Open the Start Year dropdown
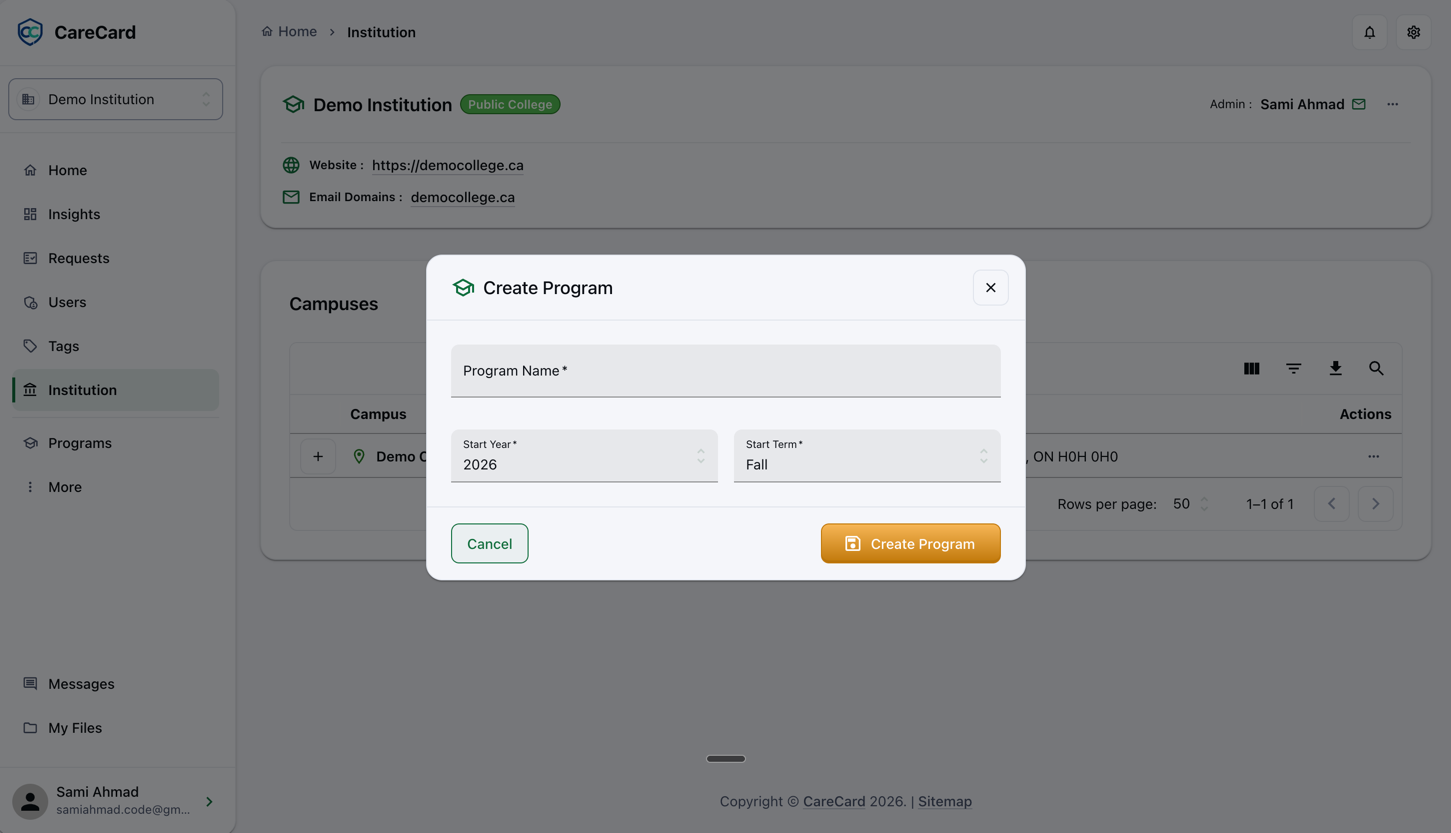 coord(584,456)
